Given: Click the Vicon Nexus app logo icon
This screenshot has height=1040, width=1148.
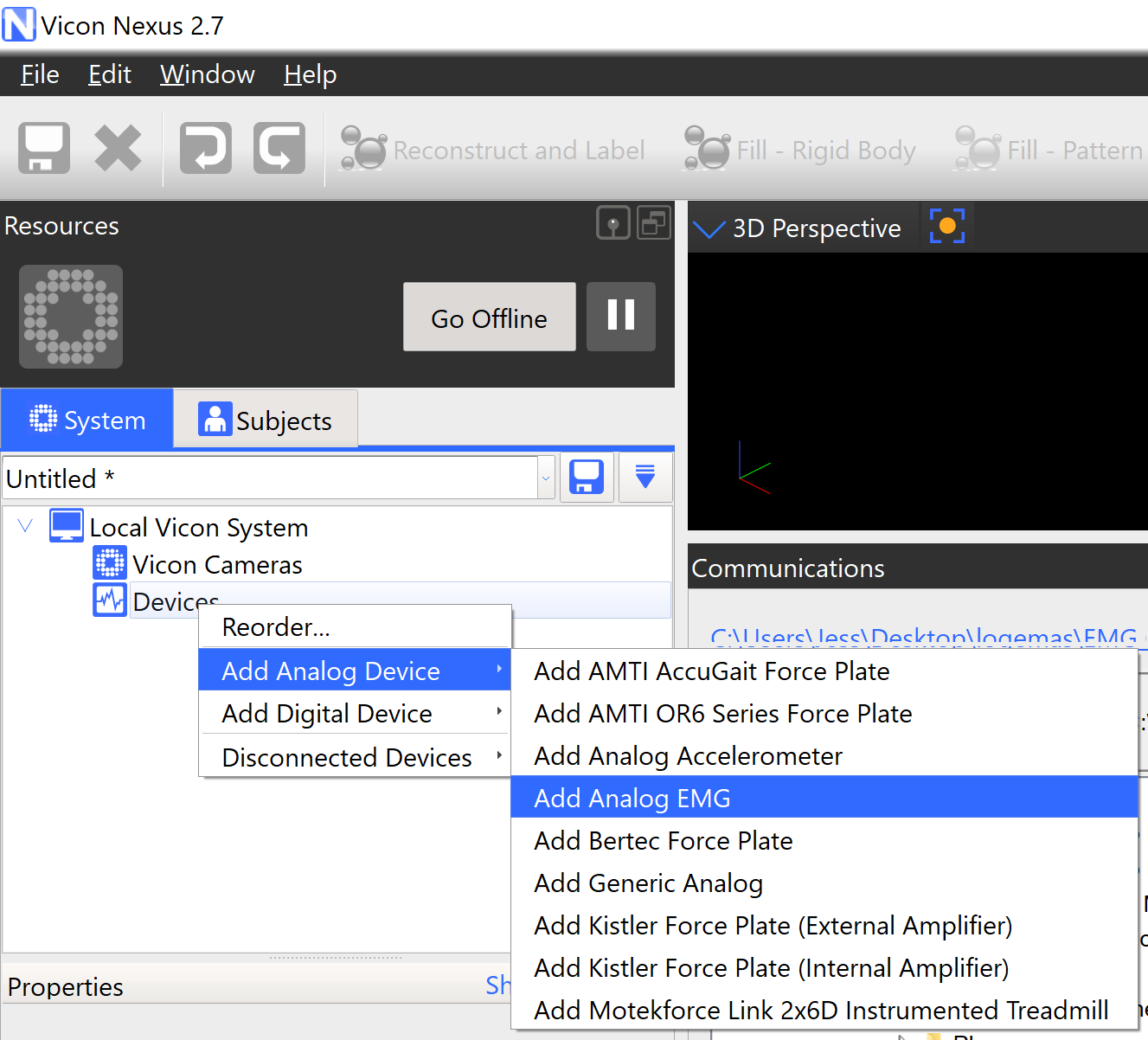Looking at the screenshot, I should coord(19,24).
